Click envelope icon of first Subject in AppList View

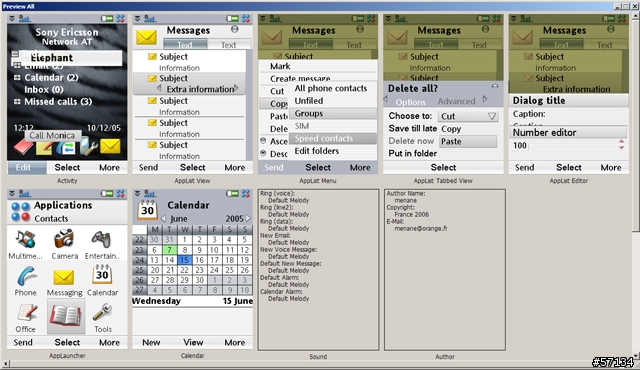[152, 57]
